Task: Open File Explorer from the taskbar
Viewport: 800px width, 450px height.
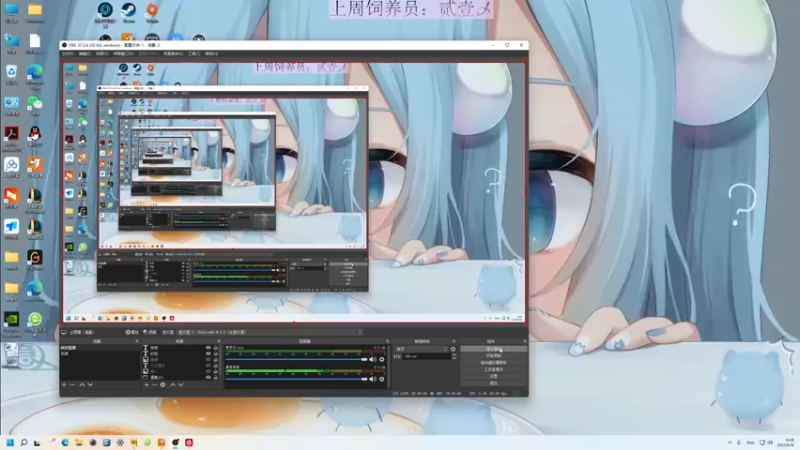Action: click(x=79, y=442)
